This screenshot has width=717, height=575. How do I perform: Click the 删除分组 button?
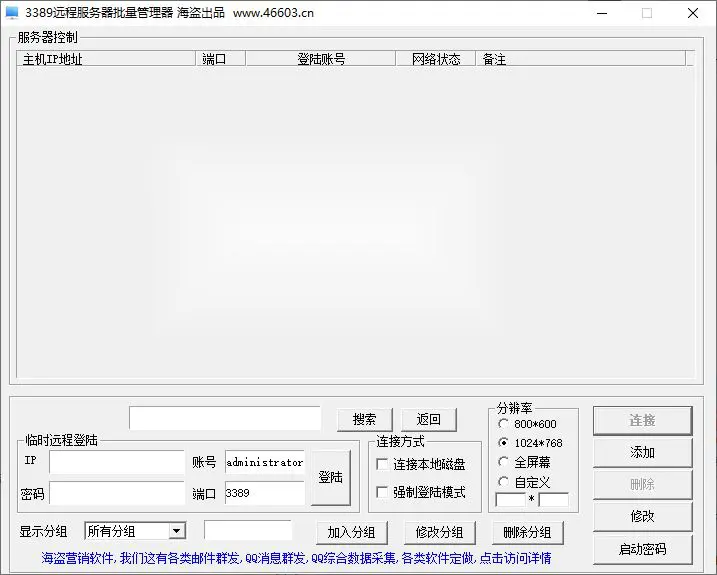(527, 532)
